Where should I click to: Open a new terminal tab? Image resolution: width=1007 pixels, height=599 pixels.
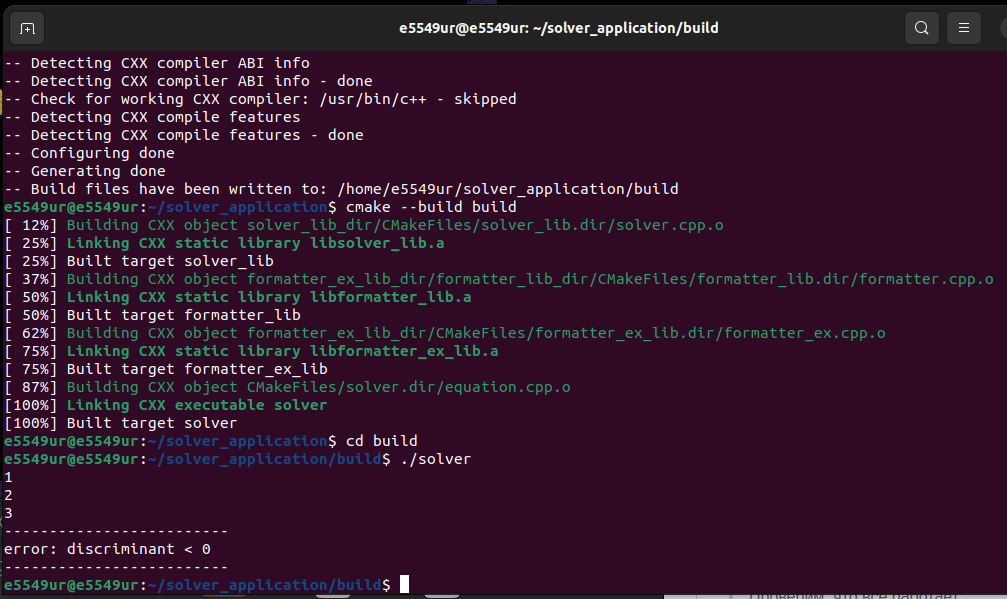coord(26,27)
